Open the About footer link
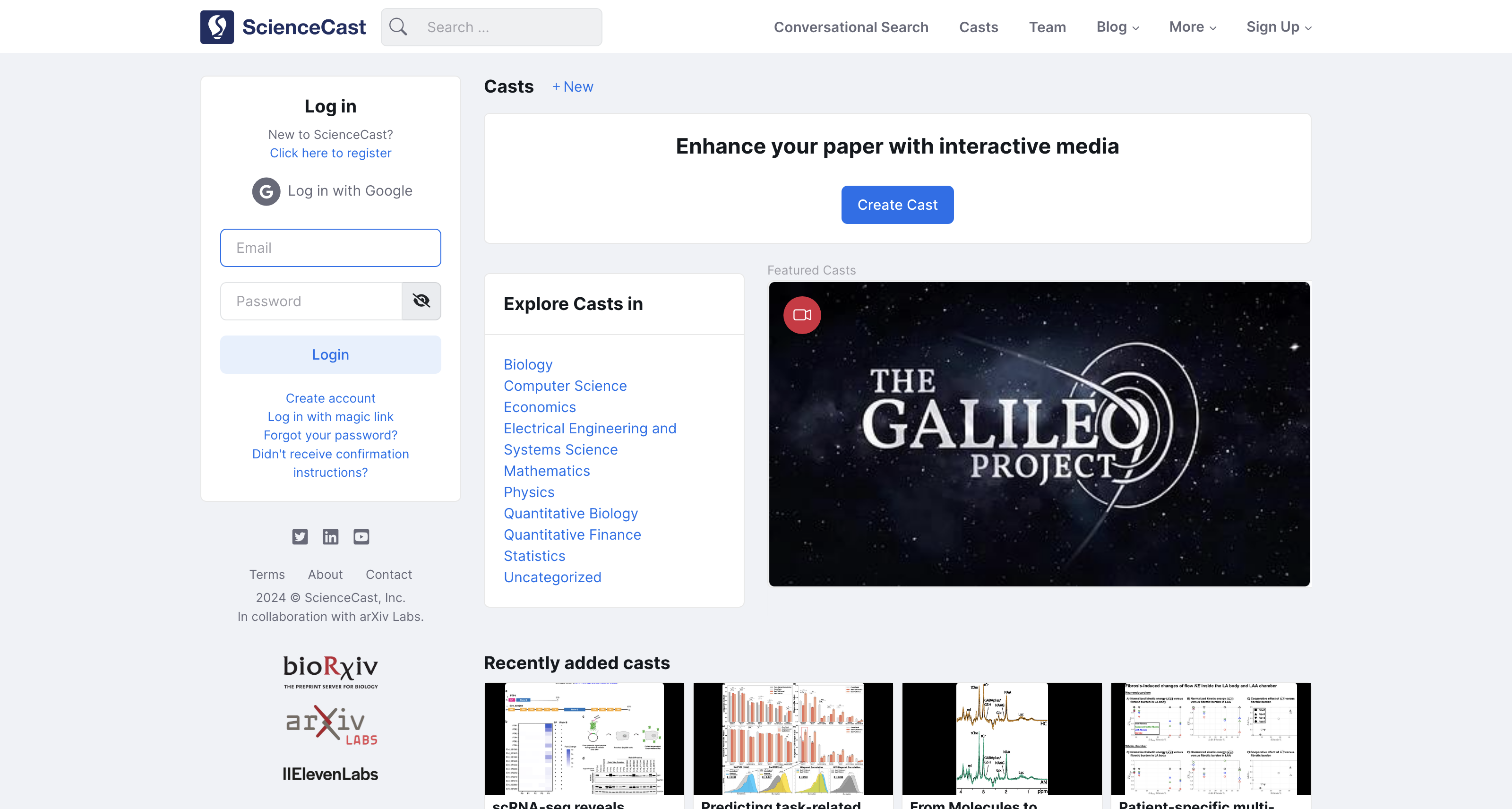The width and height of the screenshot is (1512, 809). tap(325, 574)
